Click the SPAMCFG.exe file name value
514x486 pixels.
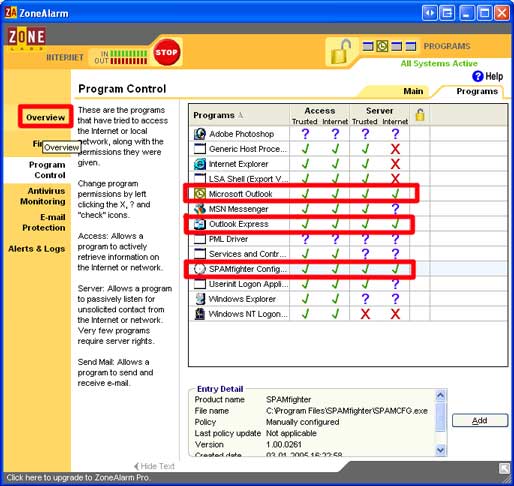click(x=347, y=411)
